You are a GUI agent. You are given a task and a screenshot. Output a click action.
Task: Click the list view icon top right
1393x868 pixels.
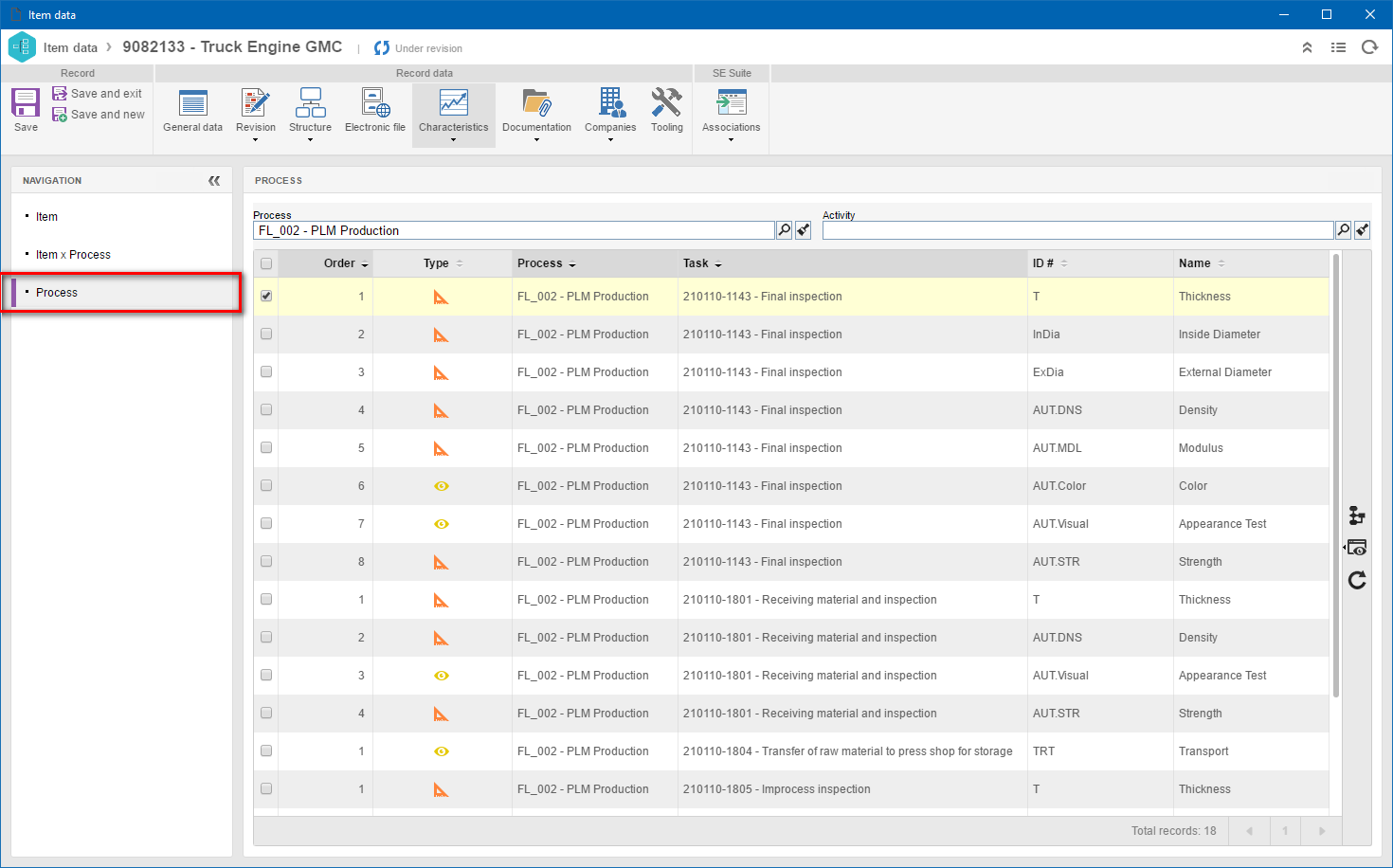click(x=1338, y=47)
